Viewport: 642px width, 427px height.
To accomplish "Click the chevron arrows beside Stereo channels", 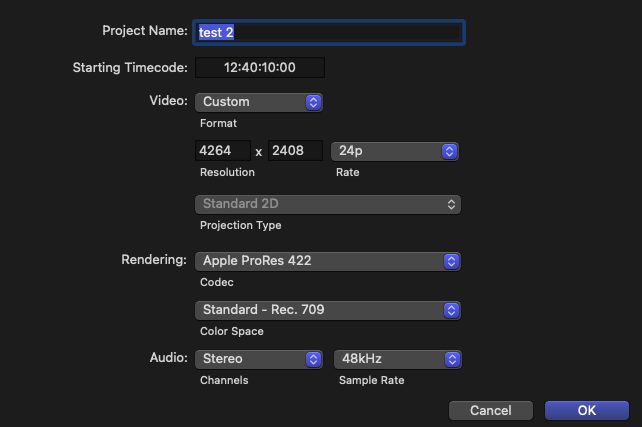I will pos(313,358).
